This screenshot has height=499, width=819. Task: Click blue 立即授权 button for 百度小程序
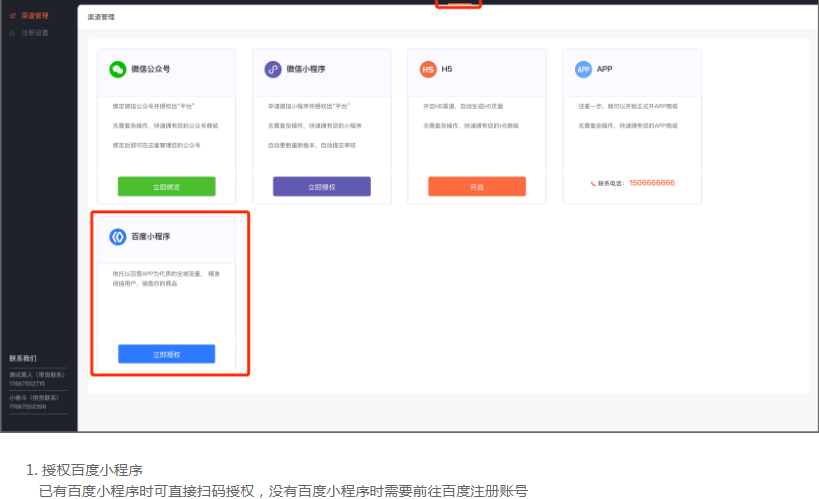[x=167, y=354]
